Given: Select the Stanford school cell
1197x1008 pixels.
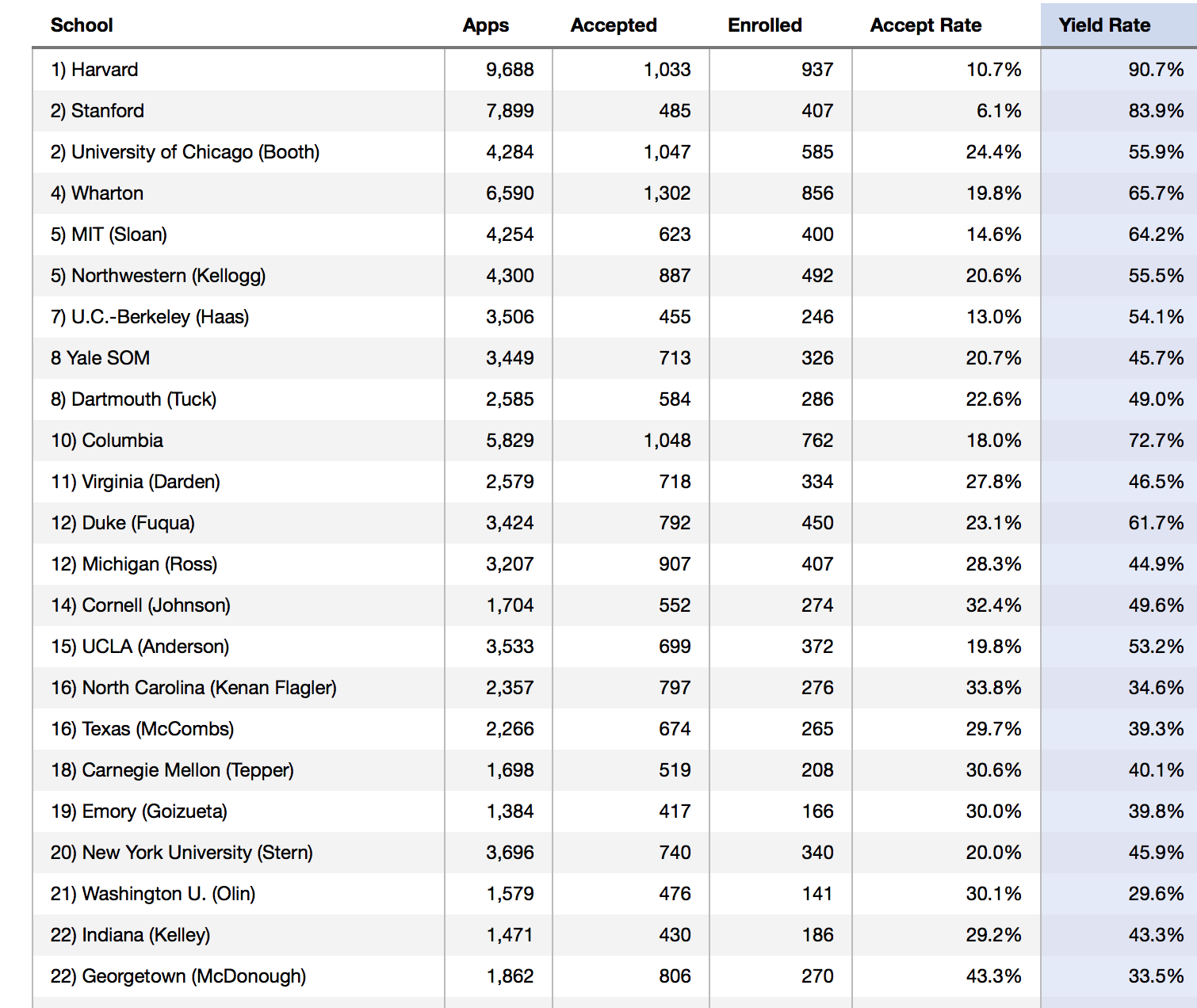Looking at the screenshot, I should [x=98, y=111].
